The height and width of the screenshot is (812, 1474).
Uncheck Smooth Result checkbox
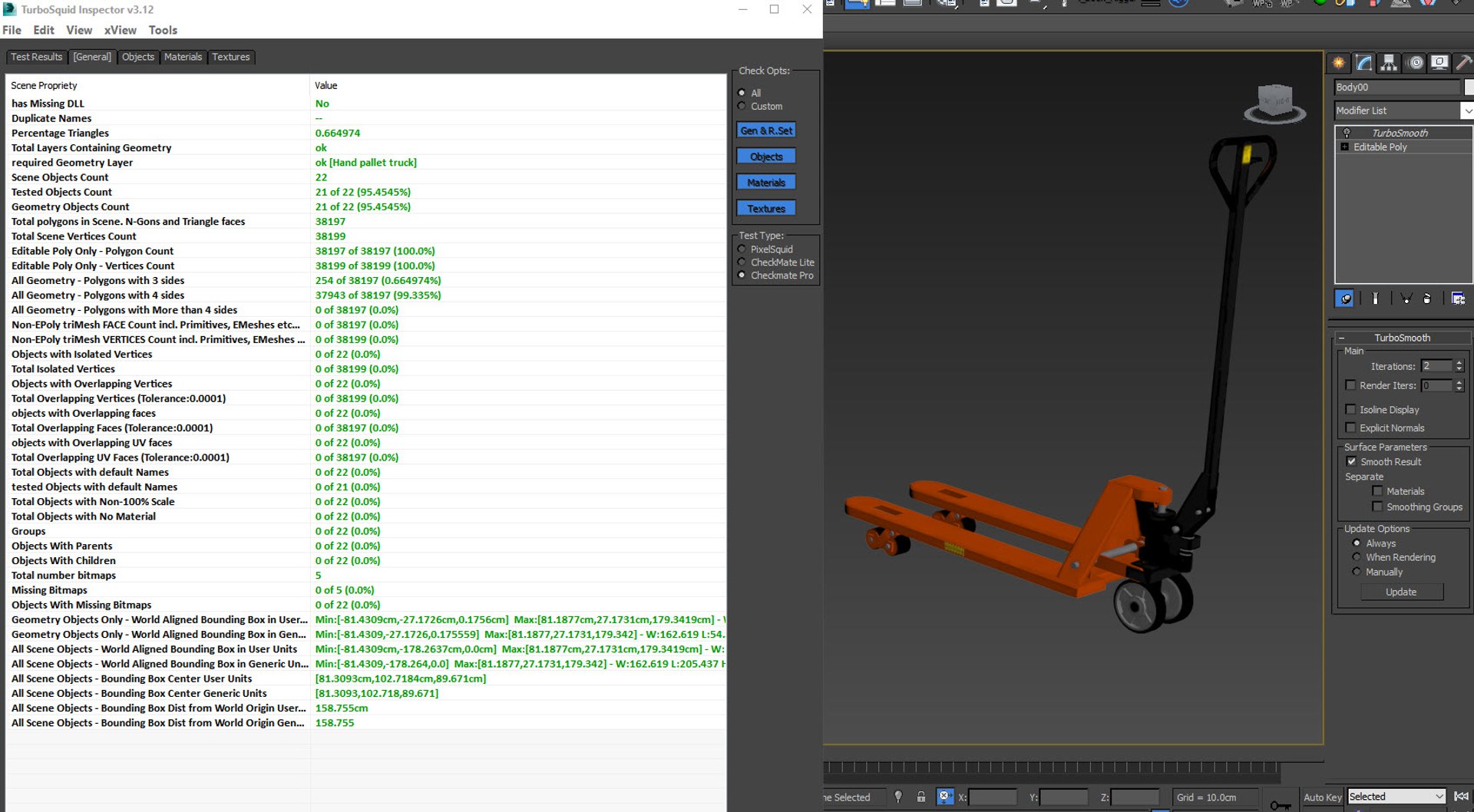(x=1351, y=462)
